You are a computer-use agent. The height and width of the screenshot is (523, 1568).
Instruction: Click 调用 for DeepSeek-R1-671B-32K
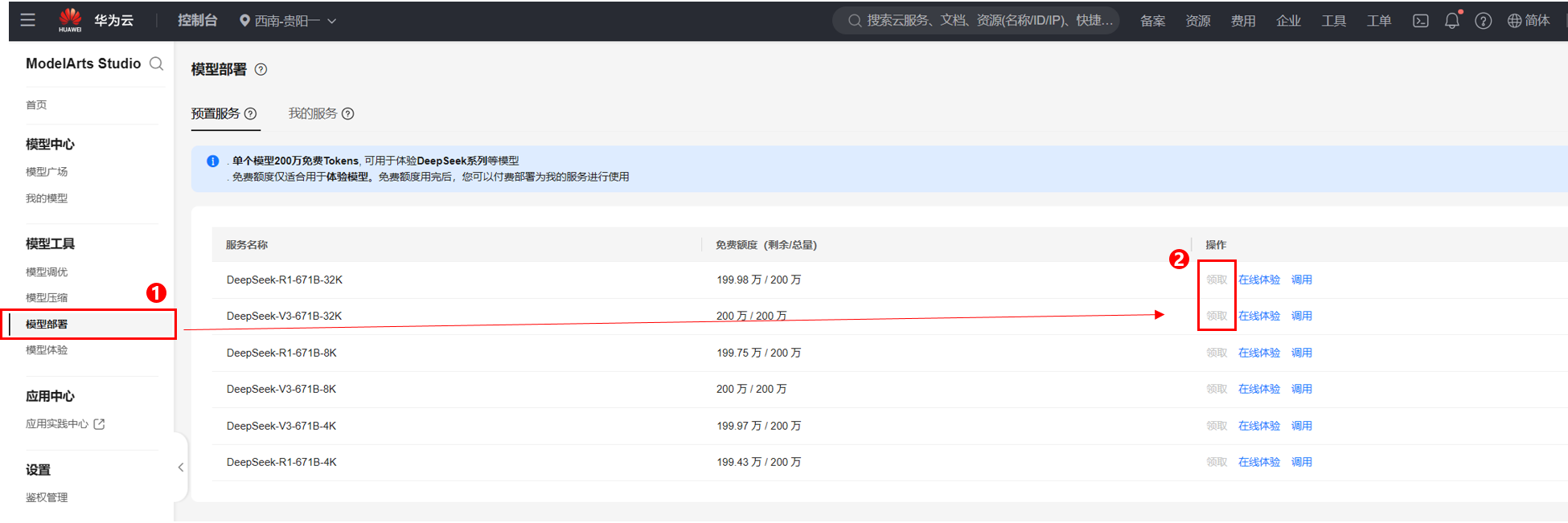(x=1302, y=280)
